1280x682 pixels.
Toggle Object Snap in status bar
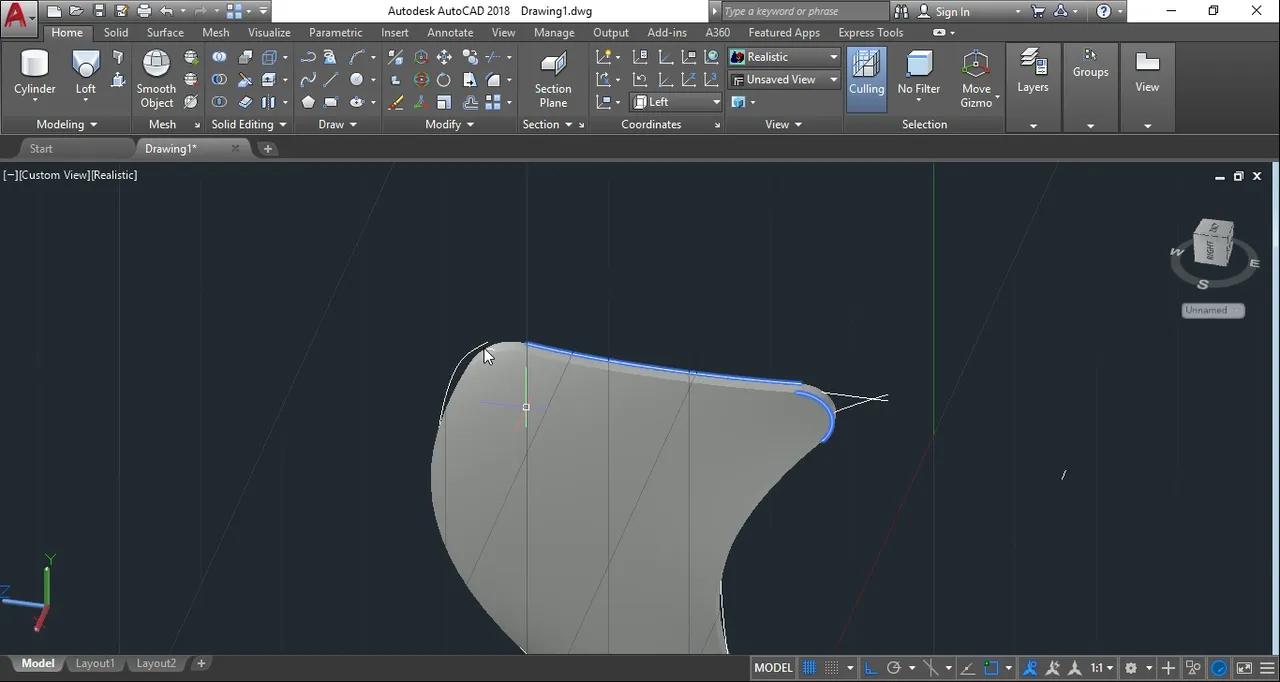click(x=991, y=668)
